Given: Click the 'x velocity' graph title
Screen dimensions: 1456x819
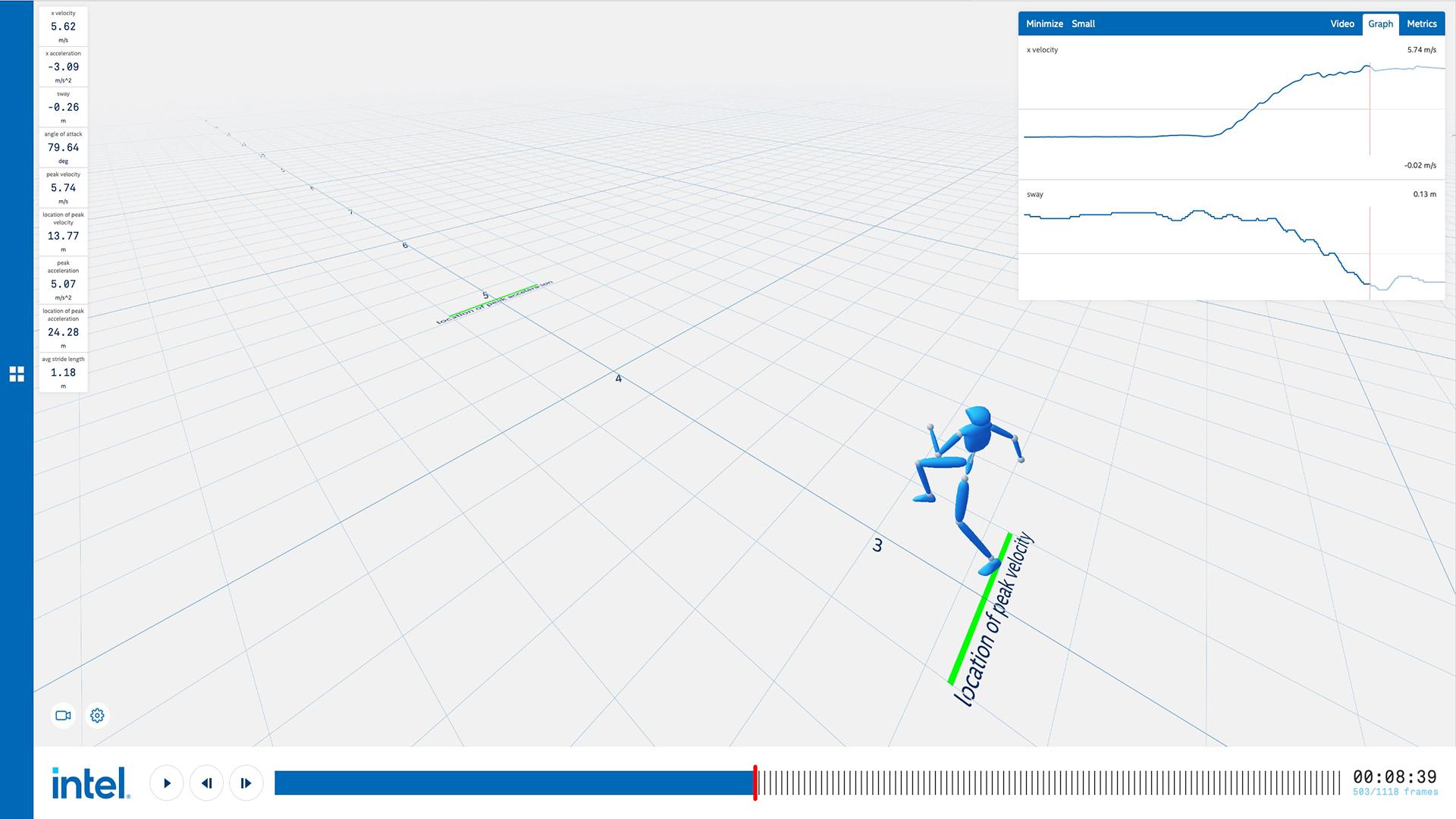Looking at the screenshot, I should point(1042,50).
